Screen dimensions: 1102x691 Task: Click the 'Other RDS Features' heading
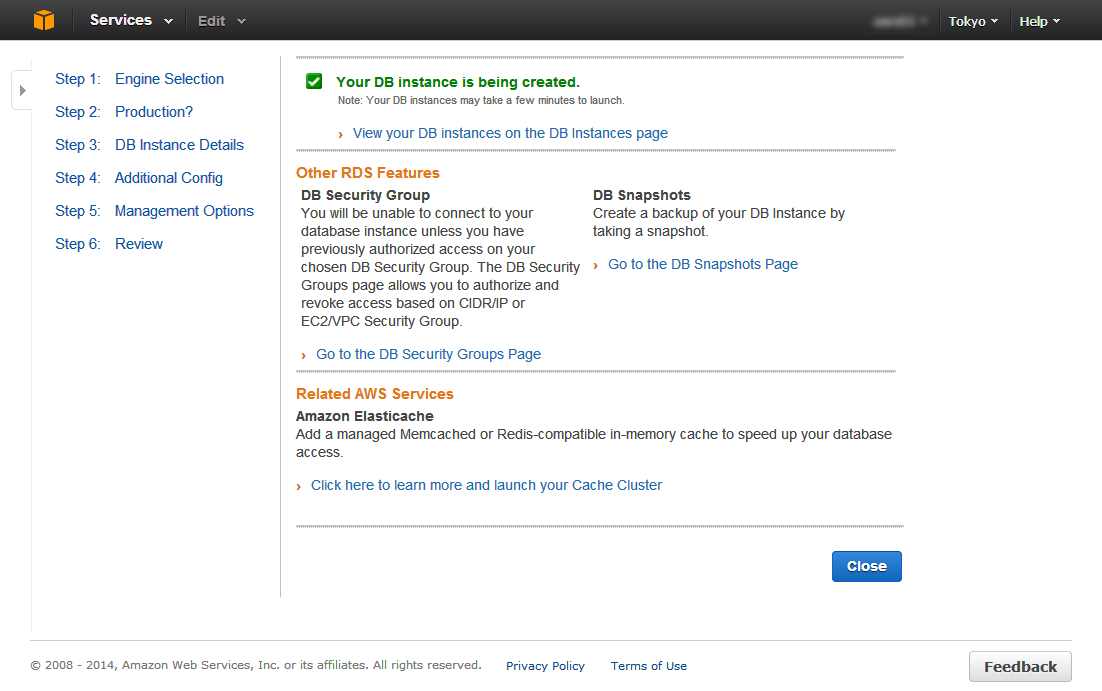tap(368, 173)
